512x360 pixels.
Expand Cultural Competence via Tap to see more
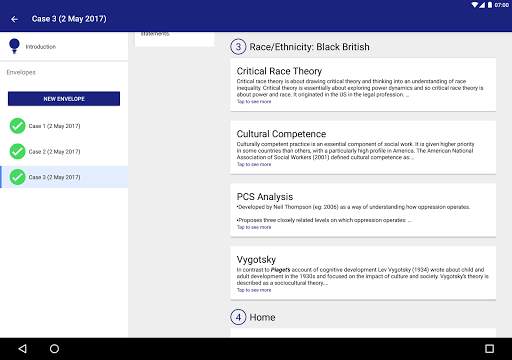(x=254, y=164)
